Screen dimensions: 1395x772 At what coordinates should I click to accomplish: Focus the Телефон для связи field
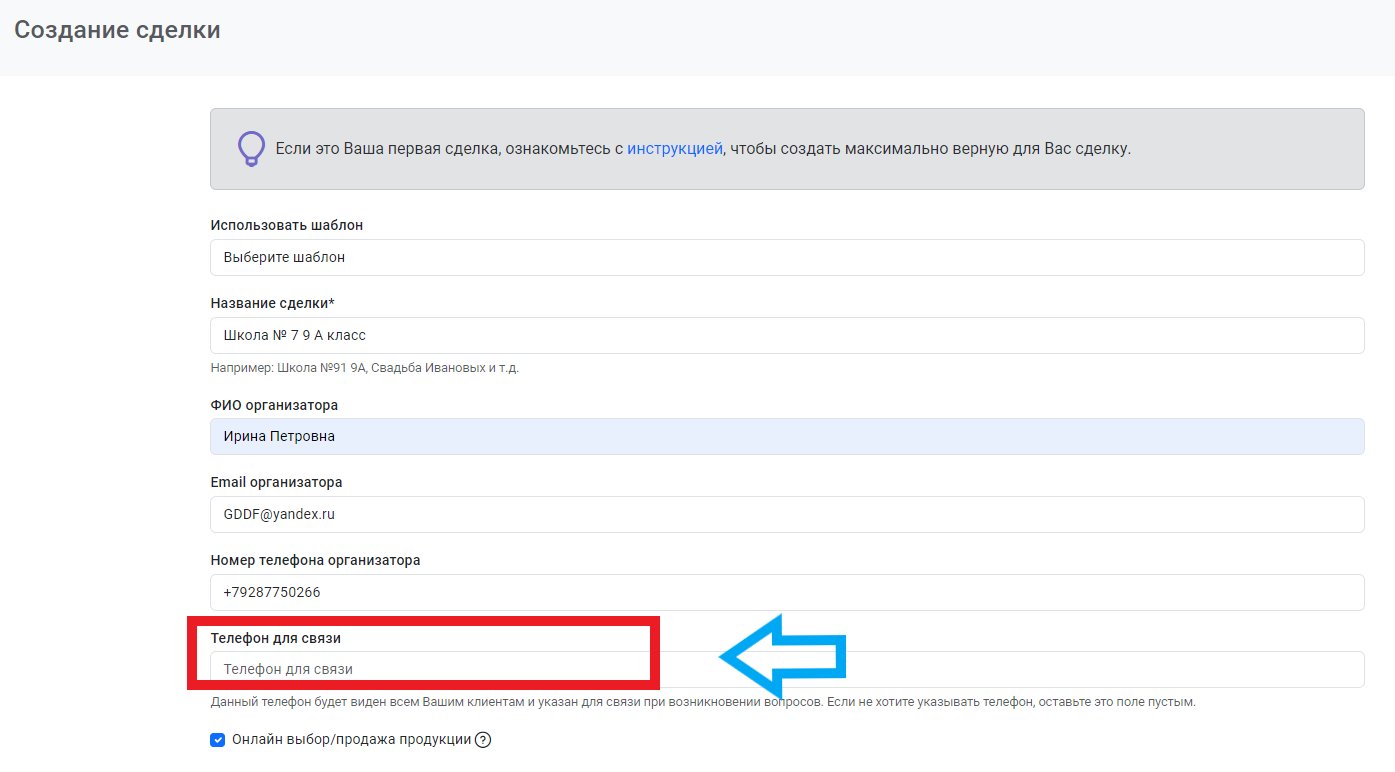[x=787, y=669]
